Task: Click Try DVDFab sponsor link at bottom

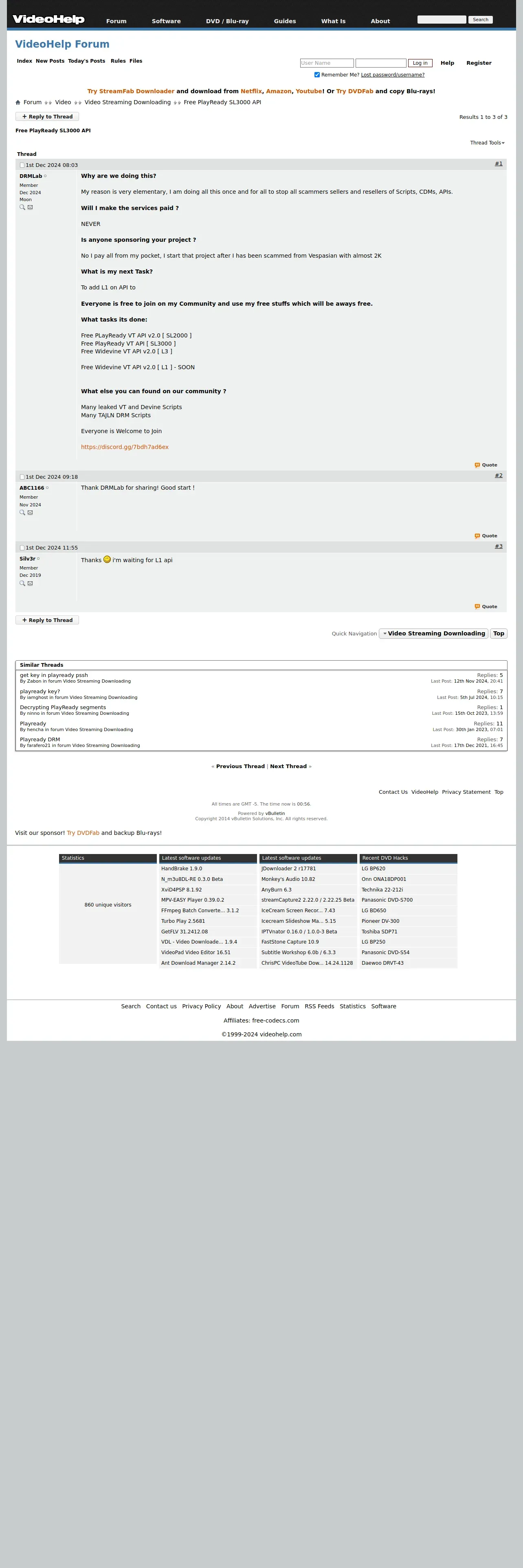Action: tap(83, 833)
